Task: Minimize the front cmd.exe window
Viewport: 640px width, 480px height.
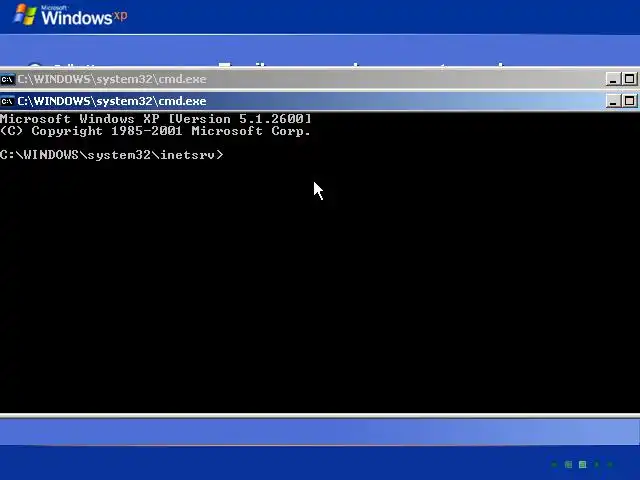Action: pyautogui.click(x=613, y=101)
